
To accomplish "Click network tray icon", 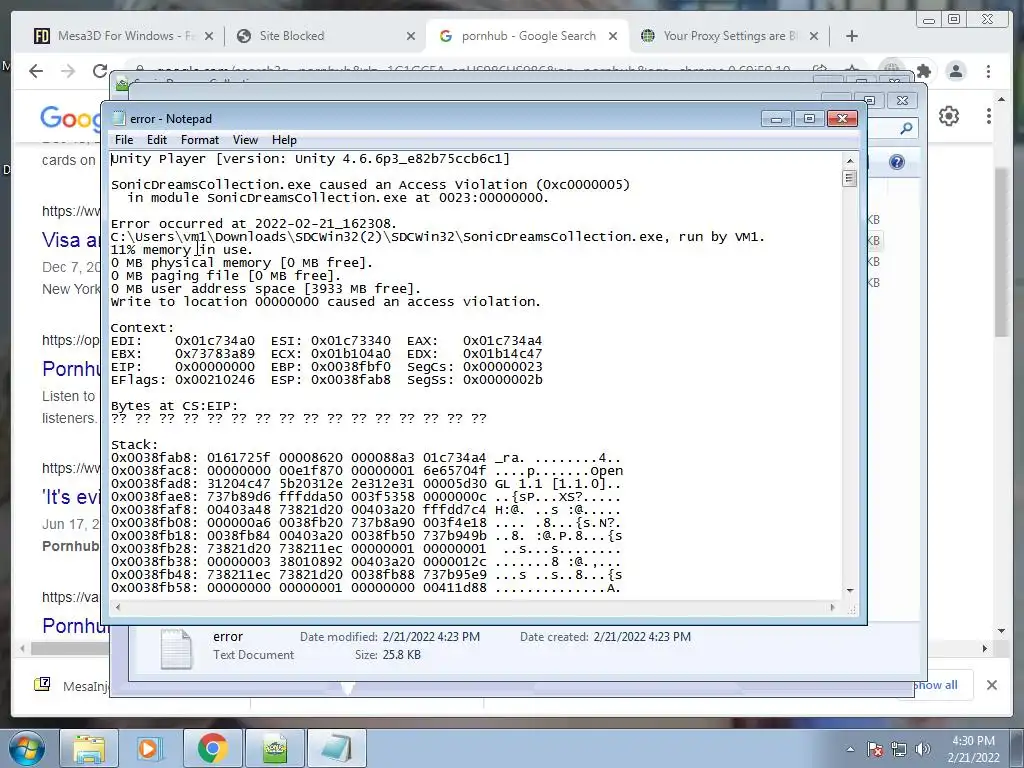I will pyautogui.click(x=899, y=749).
